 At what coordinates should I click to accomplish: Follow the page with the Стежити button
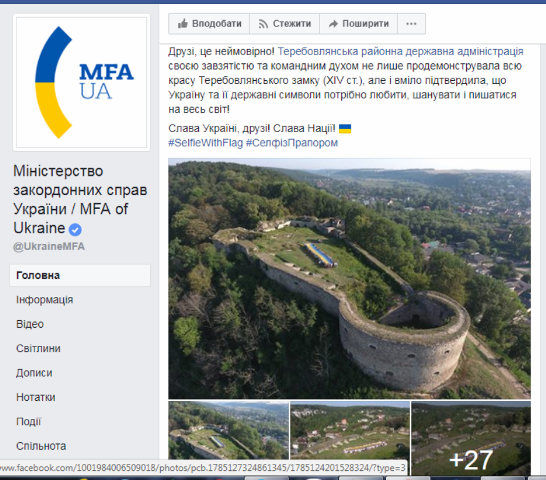click(x=284, y=24)
